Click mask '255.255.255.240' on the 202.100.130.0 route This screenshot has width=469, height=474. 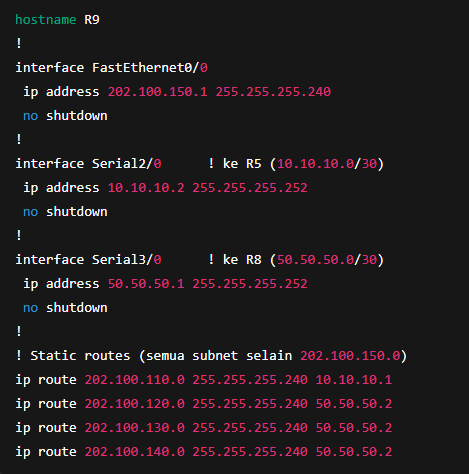point(250,428)
